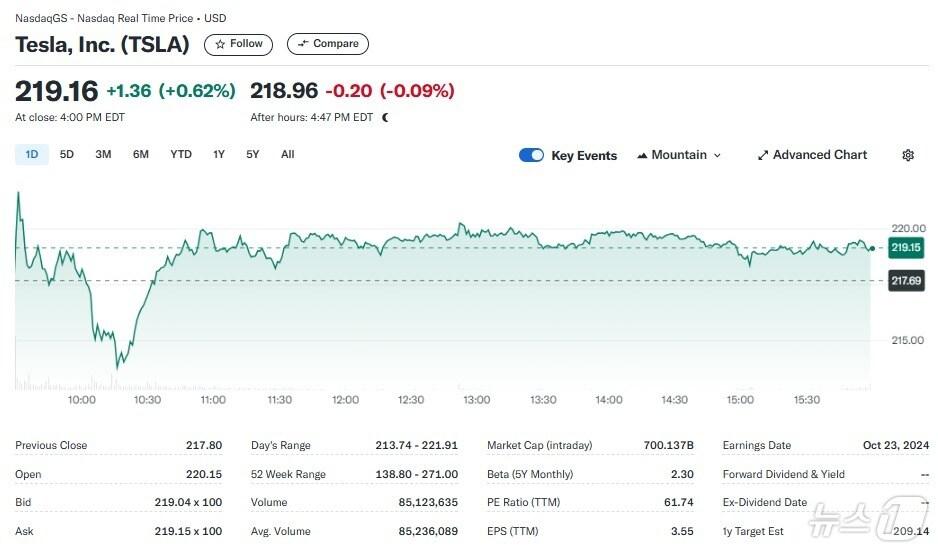This screenshot has height=553, width=938.
Task: Switch to the 5D time range
Action: point(67,154)
